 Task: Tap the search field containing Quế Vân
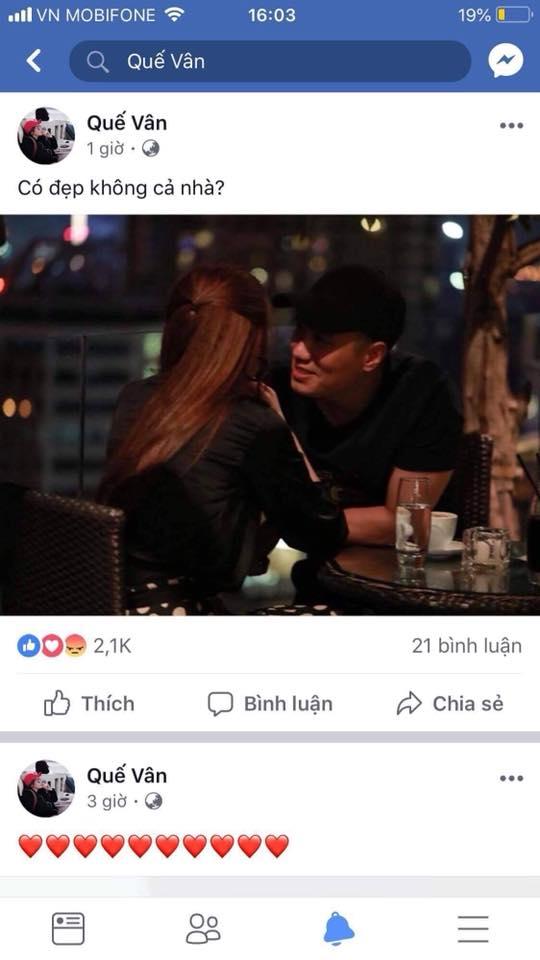(x=270, y=61)
